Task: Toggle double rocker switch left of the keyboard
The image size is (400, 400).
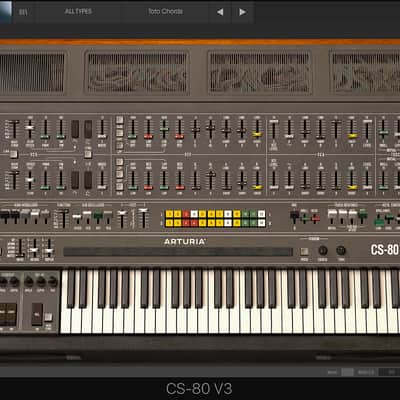Action: 8,314
